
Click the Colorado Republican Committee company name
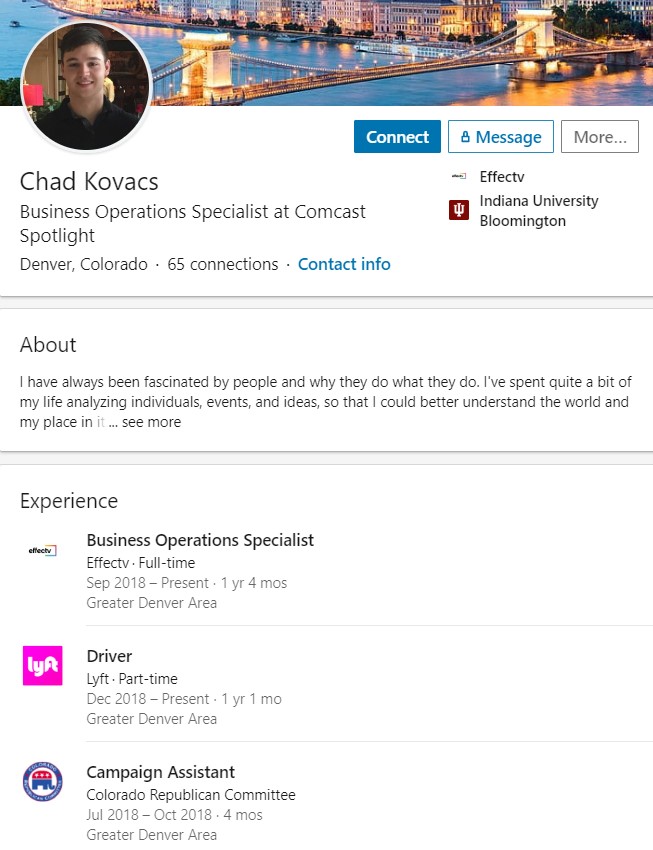pyautogui.click(x=191, y=795)
